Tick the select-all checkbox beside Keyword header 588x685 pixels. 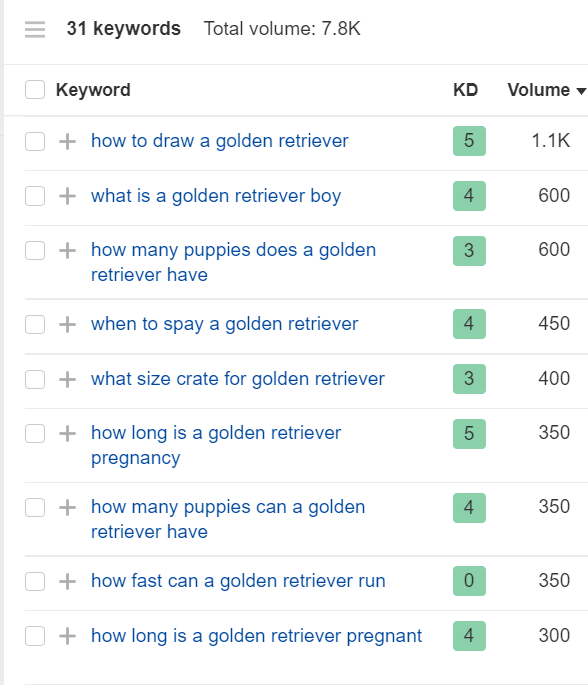pos(35,90)
